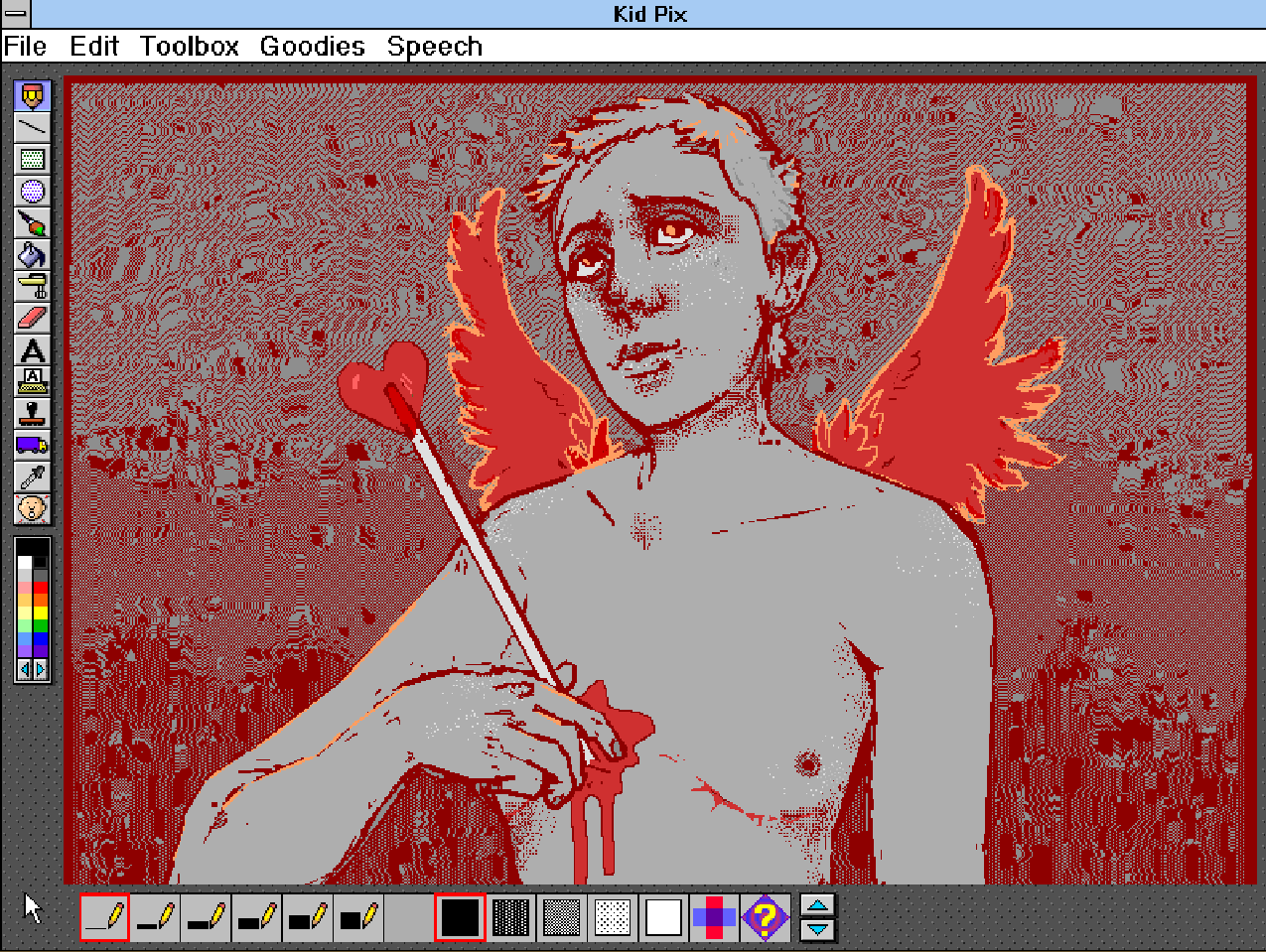The height and width of the screenshot is (952, 1266).
Task: Open the Goodies menu
Action: click(x=312, y=47)
